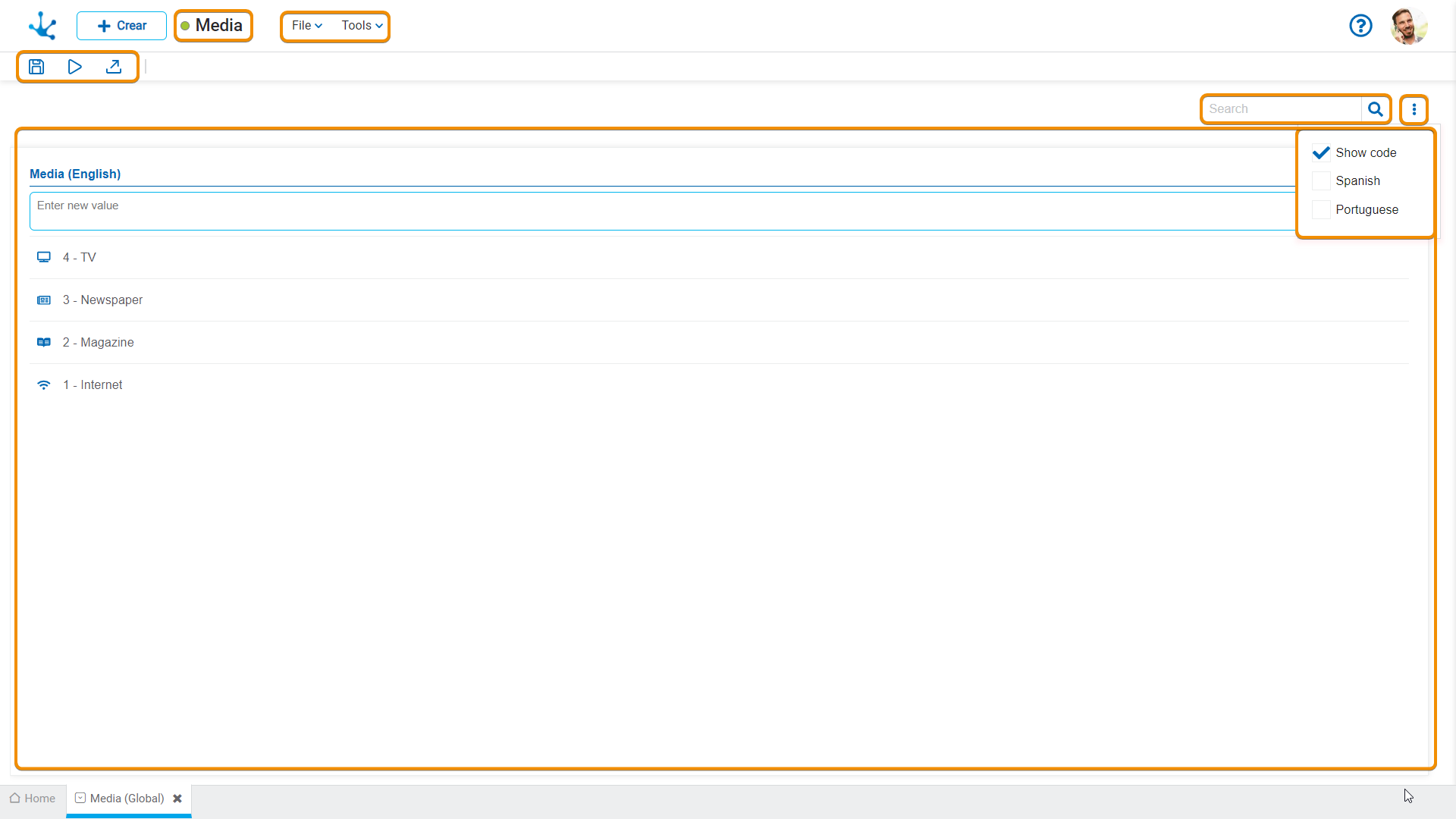Viewport: 1456px width, 819px height.
Task: Click the internet/wifi icon next to item 1
Action: 43,384
